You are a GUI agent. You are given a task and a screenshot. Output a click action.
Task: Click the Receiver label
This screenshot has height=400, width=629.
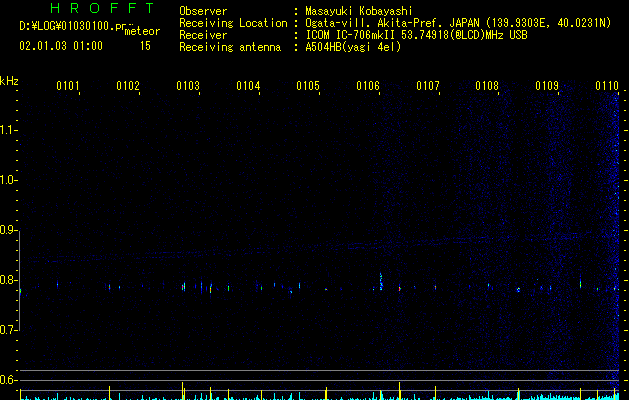click(x=203, y=35)
